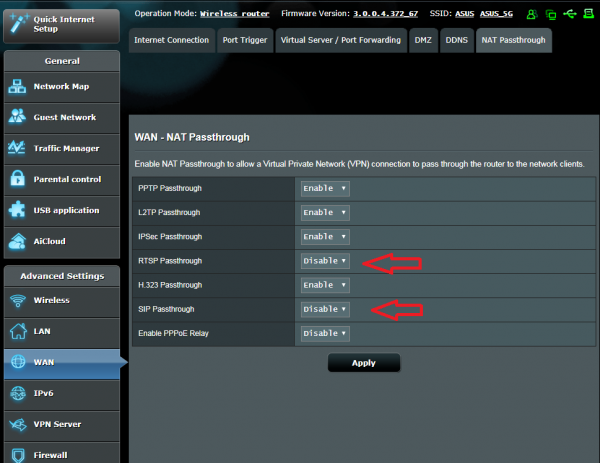The image size is (600, 463).
Task: Click the Apply button
Action: 363,363
